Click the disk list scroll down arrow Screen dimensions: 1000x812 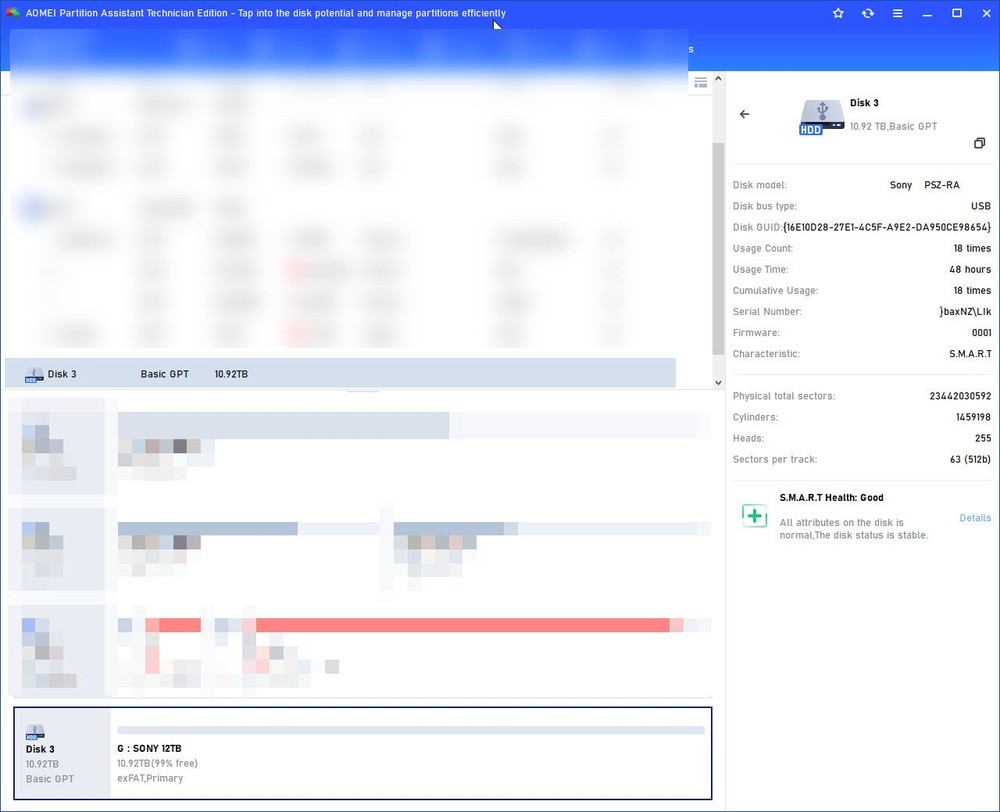click(717, 382)
